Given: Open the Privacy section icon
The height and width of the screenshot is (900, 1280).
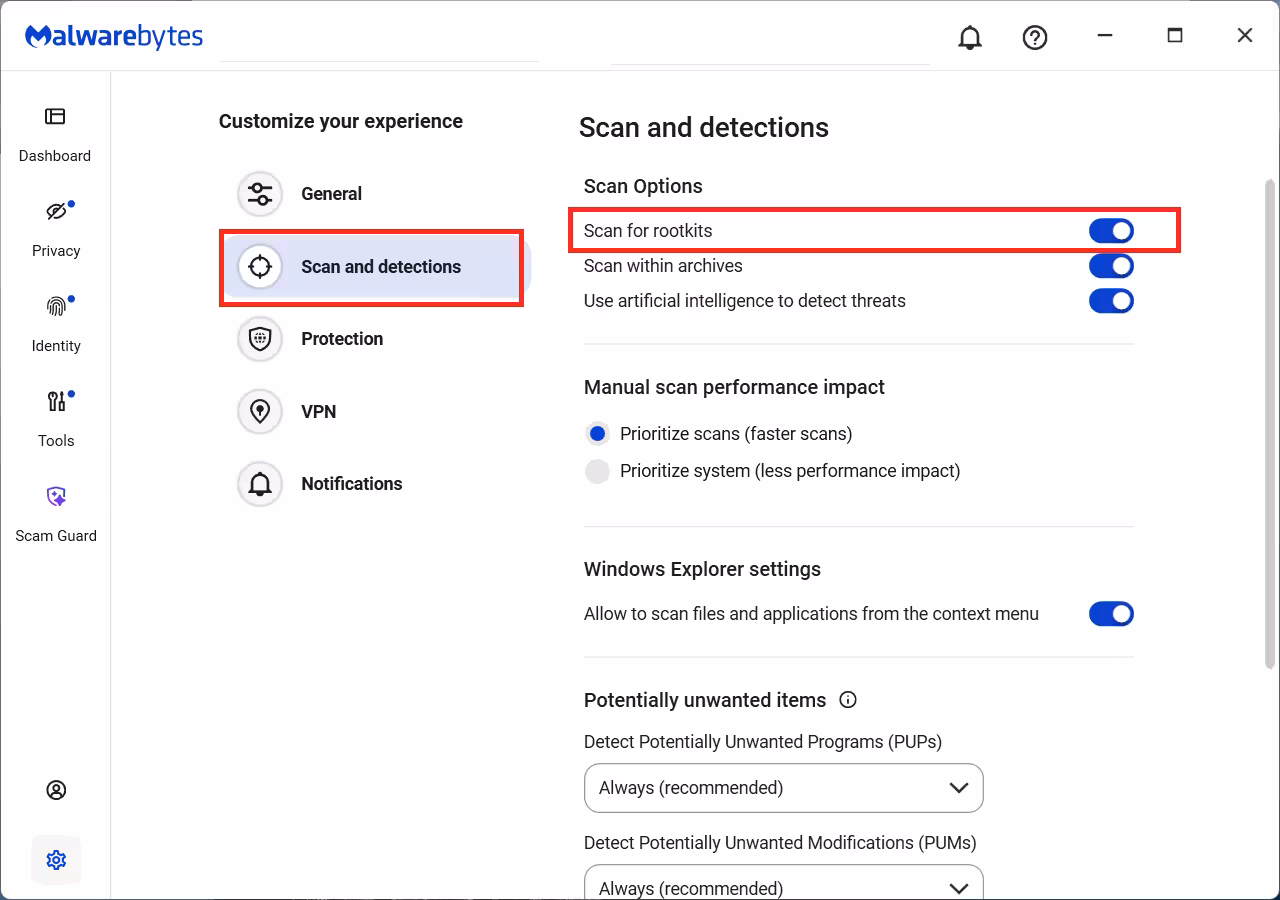Looking at the screenshot, I should click(x=56, y=212).
